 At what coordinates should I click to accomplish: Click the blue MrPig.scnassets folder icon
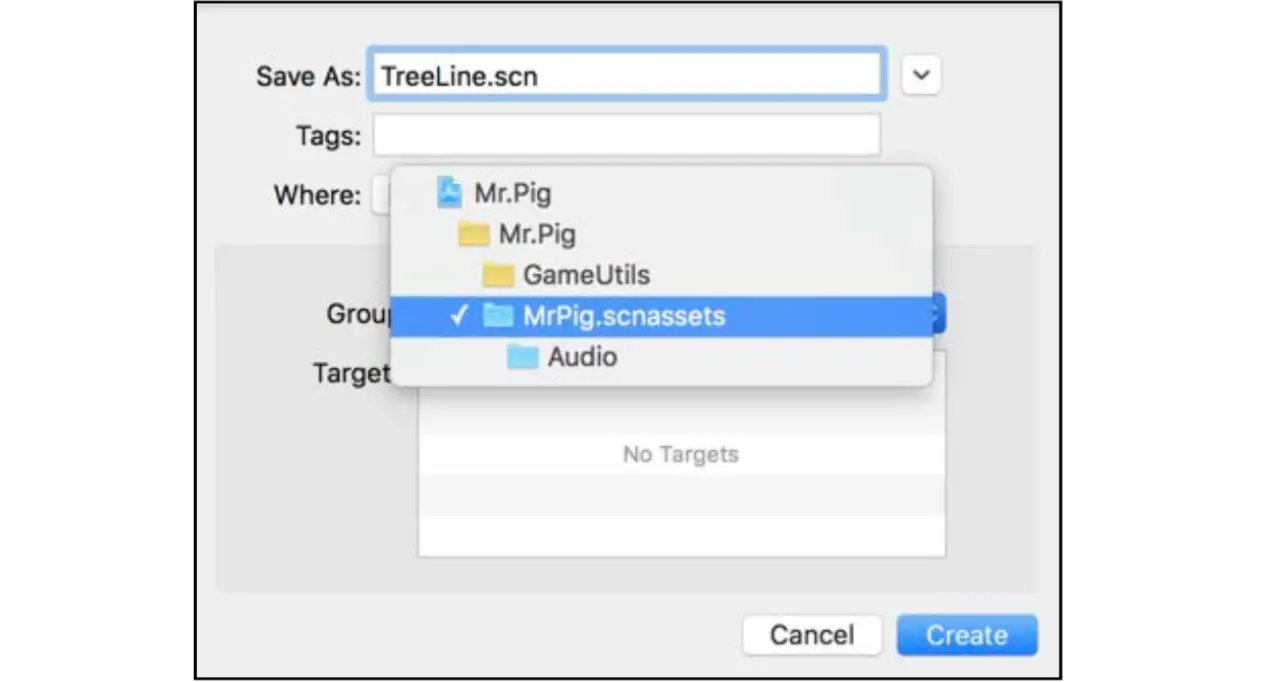[x=497, y=316]
